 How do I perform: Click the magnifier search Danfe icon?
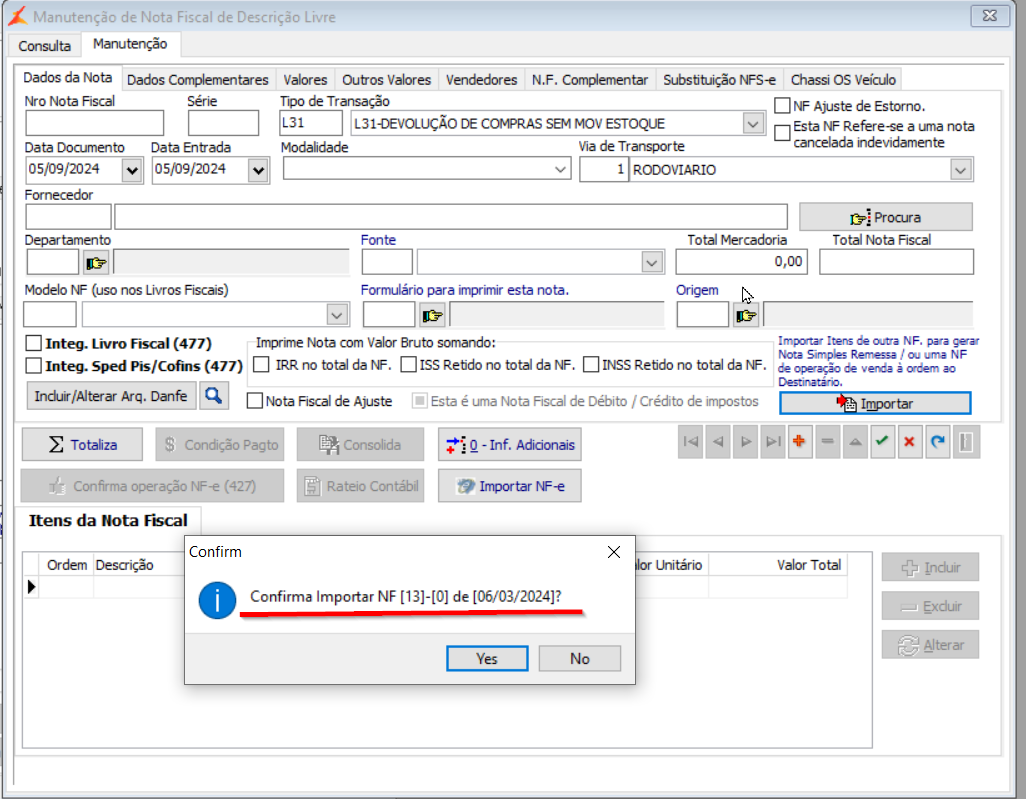pos(213,396)
